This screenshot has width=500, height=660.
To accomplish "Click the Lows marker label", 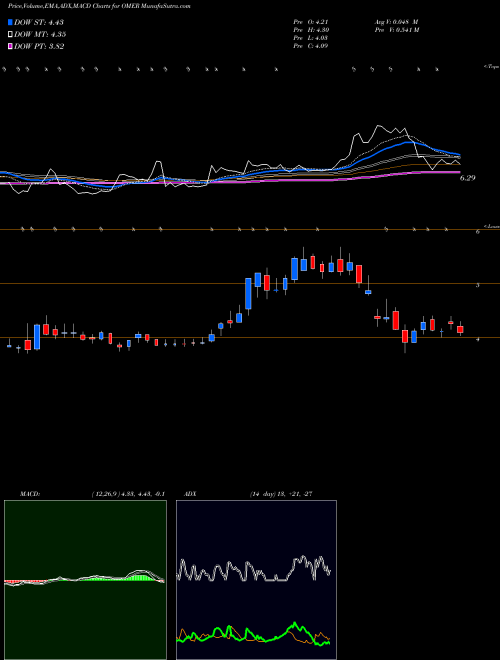I will coord(492,226).
